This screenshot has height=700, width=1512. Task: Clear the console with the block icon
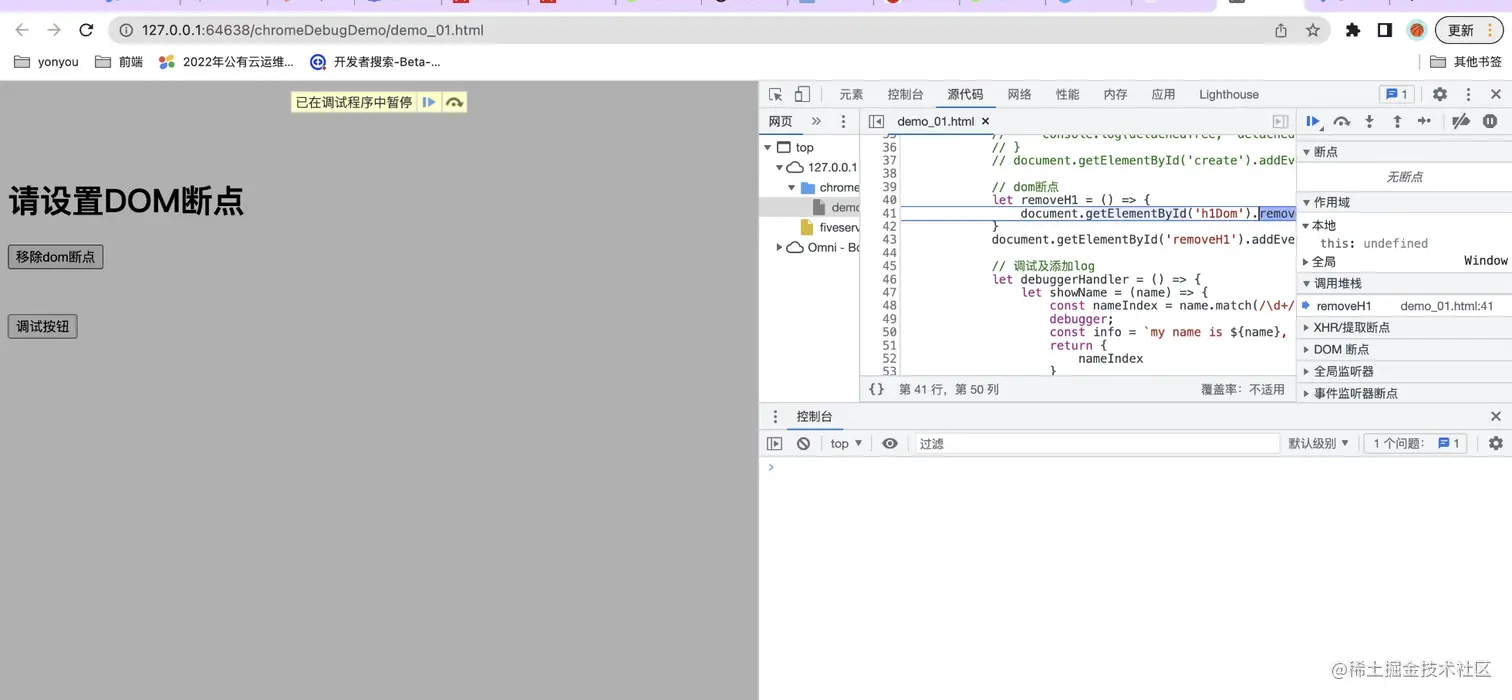(803, 443)
